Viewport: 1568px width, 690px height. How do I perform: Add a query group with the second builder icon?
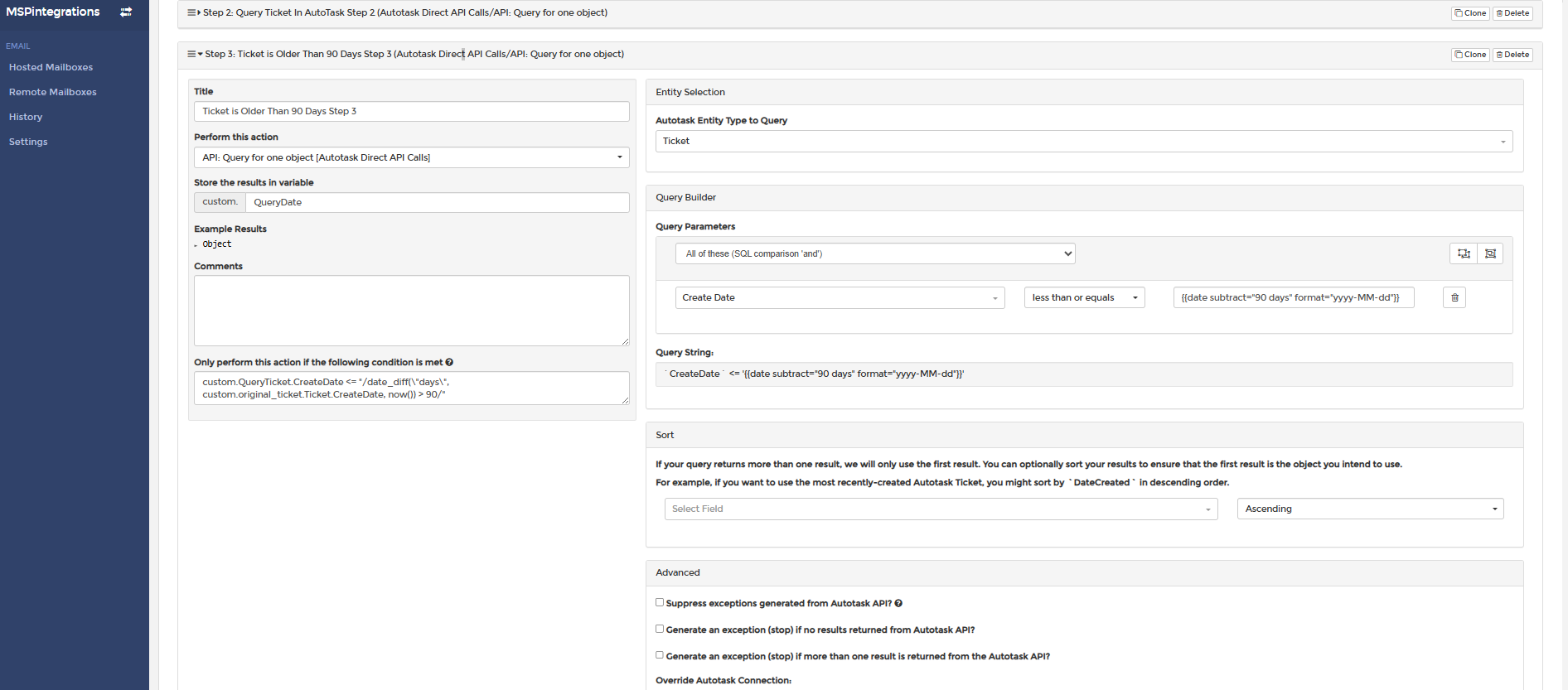click(1490, 253)
